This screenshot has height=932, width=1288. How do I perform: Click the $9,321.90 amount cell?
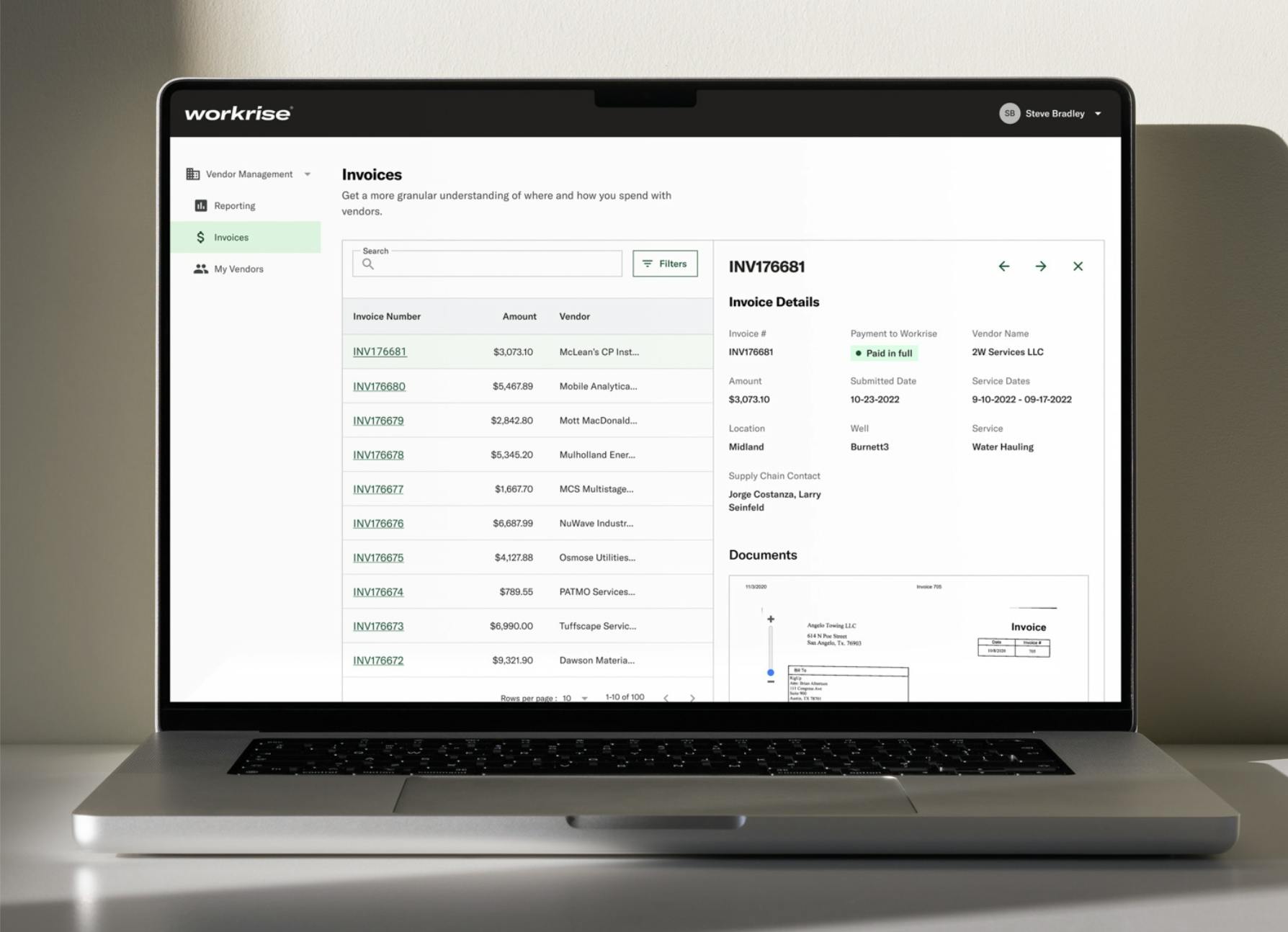coord(513,660)
